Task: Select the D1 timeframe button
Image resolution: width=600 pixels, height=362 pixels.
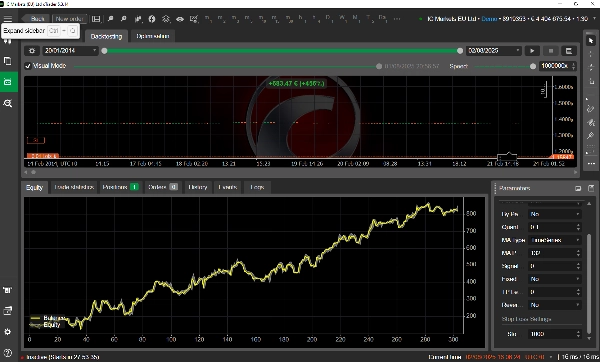Action: (329, 18)
